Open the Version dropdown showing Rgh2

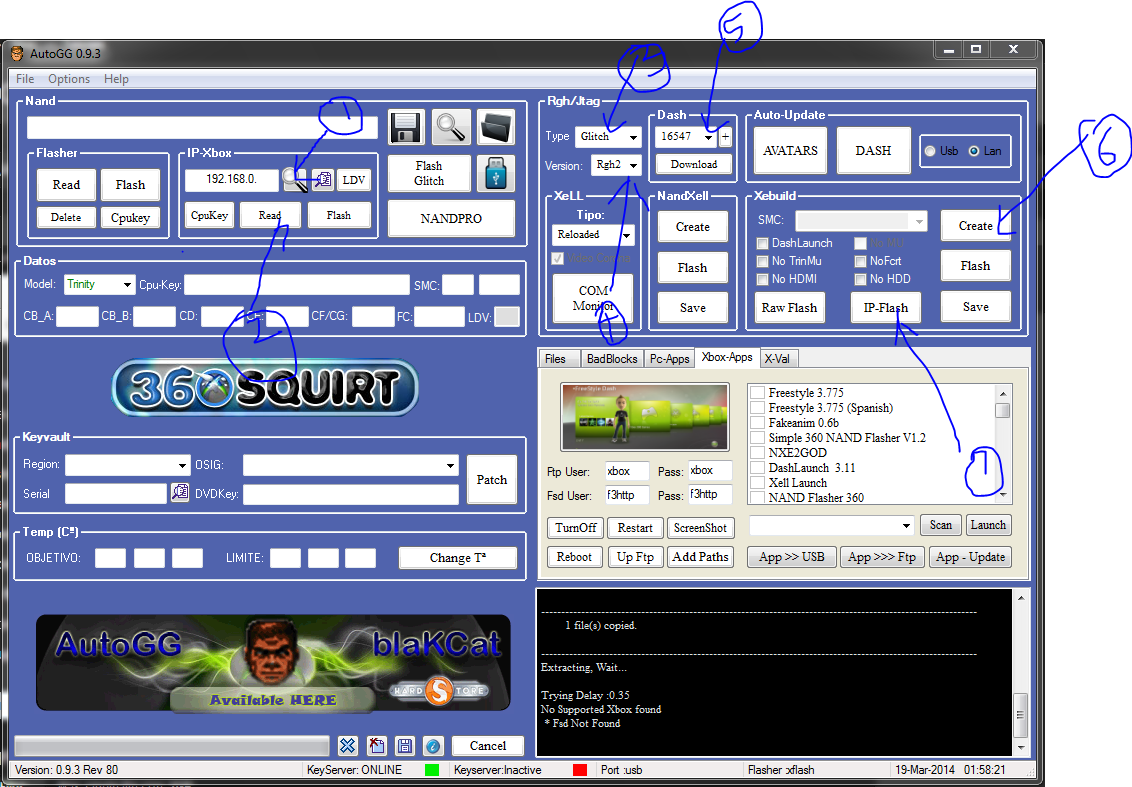616,165
